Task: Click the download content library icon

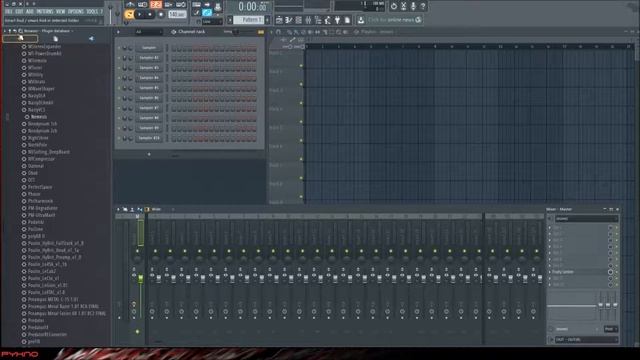Action: [361, 20]
